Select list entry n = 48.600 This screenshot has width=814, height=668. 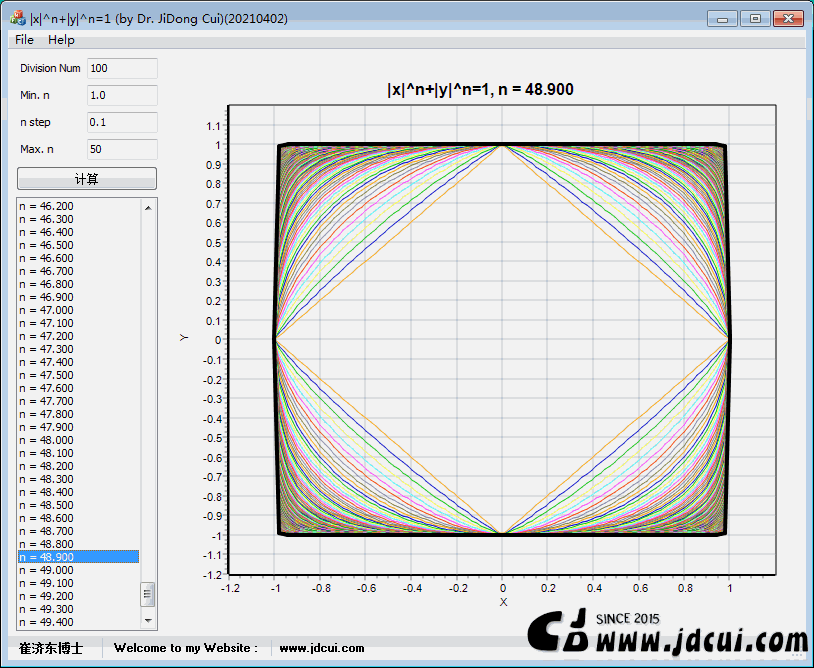pyautogui.click(x=78, y=518)
